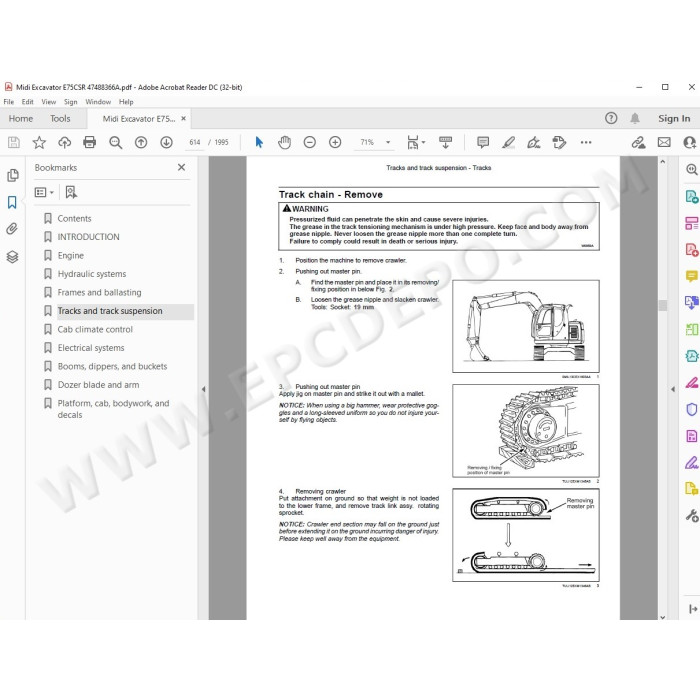This screenshot has height=700, width=700.
Task: Open the Layers panel icon
Action: point(12,257)
